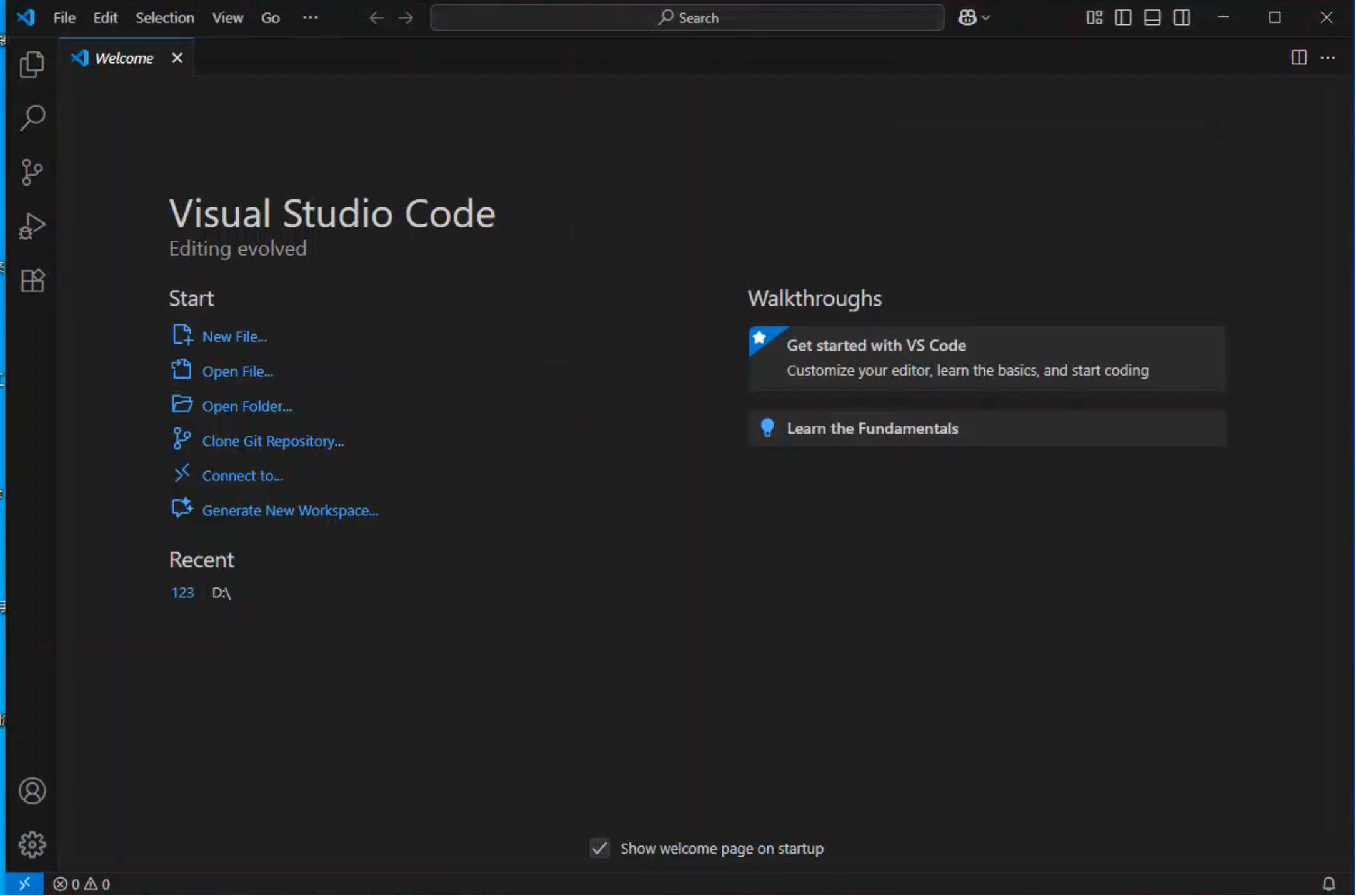
Task: Click the New File... link
Action: (235, 336)
